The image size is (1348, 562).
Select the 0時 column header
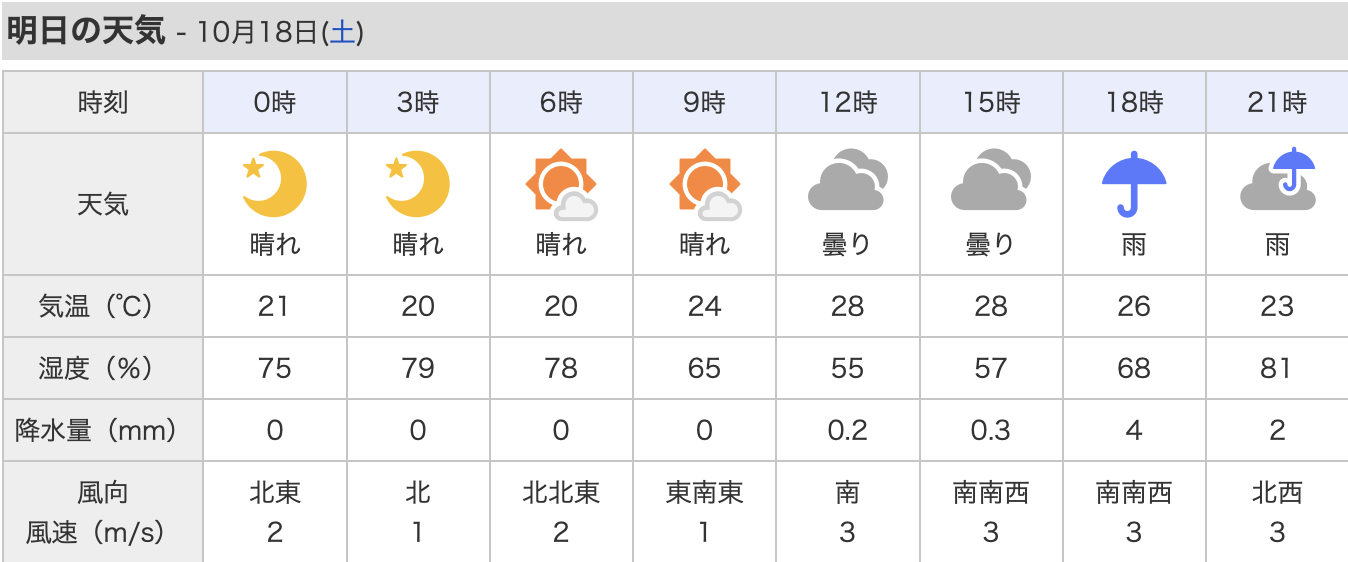[x=274, y=102]
